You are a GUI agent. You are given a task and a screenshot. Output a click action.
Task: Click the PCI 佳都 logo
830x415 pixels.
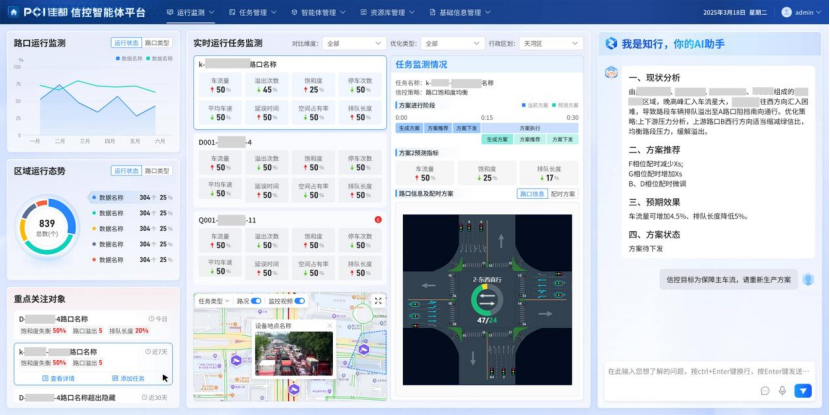(x=43, y=13)
